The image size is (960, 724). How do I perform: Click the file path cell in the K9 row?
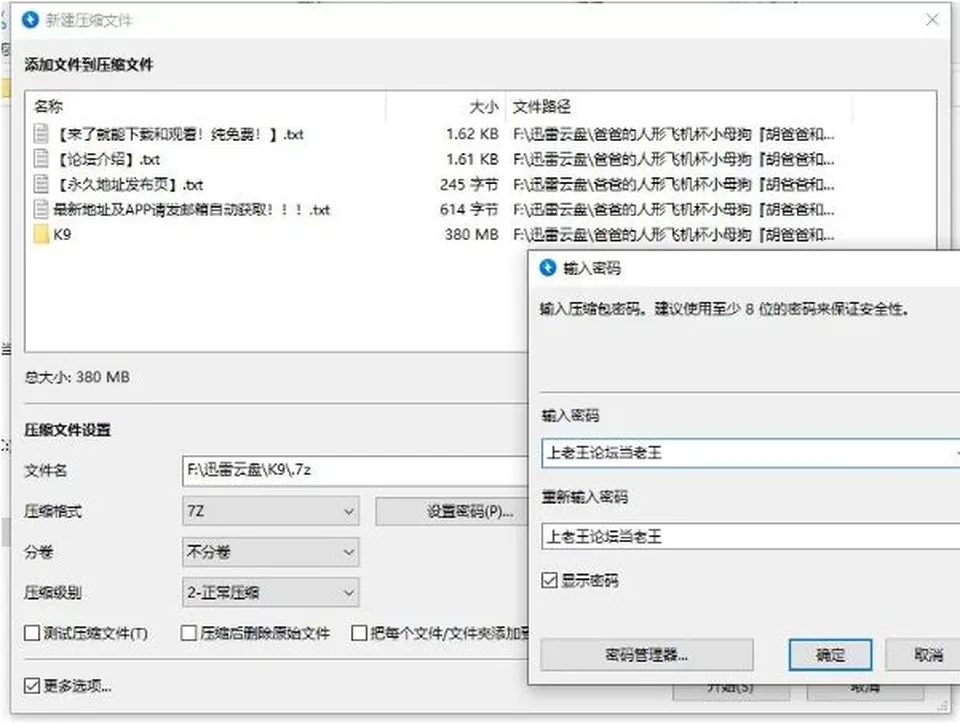click(x=673, y=234)
